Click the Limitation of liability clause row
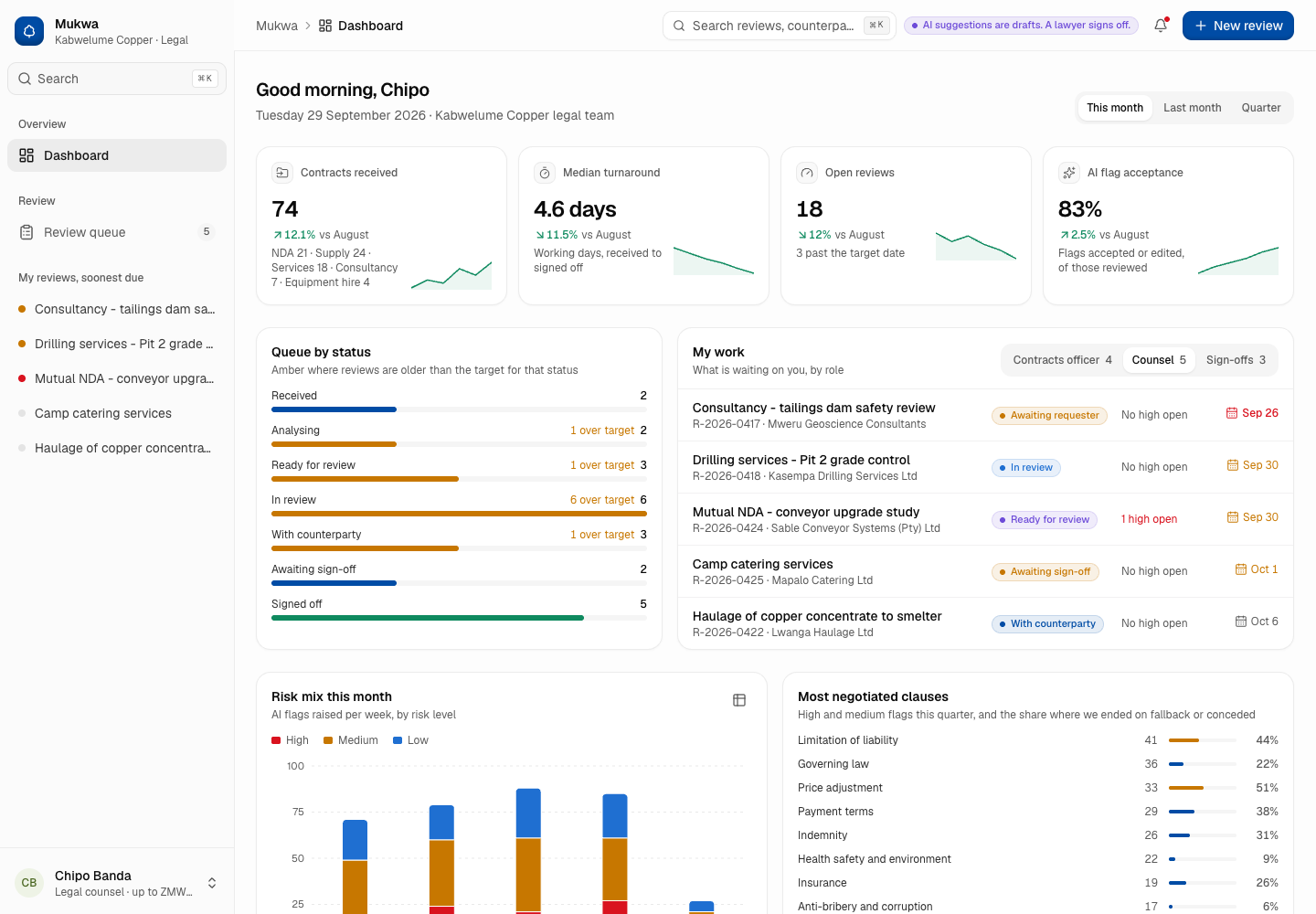Screen dimensions: 1316x914 click(1038, 740)
